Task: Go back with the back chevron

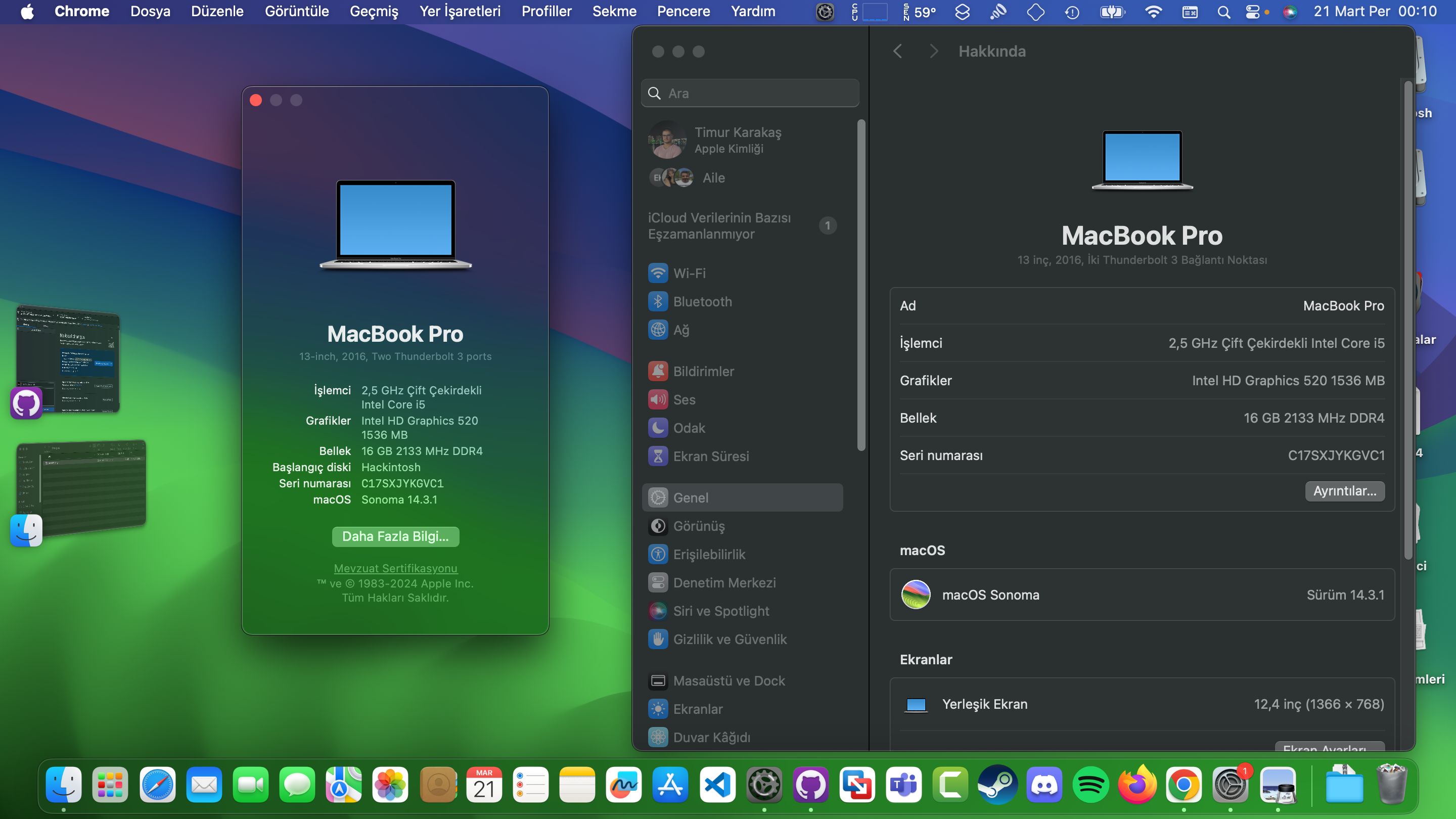Action: click(897, 52)
